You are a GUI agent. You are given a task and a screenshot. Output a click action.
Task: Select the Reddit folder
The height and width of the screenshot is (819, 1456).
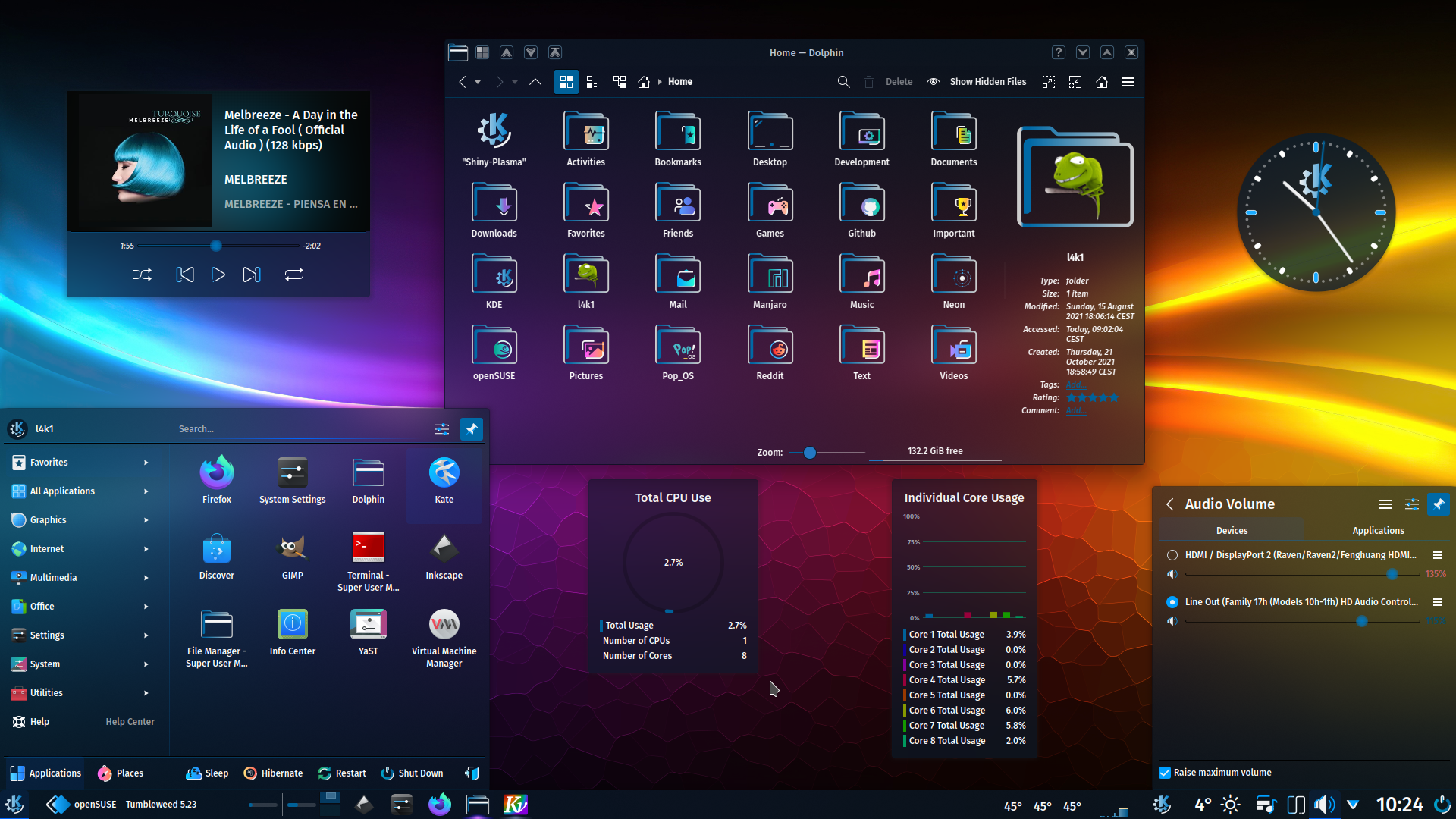770,353
